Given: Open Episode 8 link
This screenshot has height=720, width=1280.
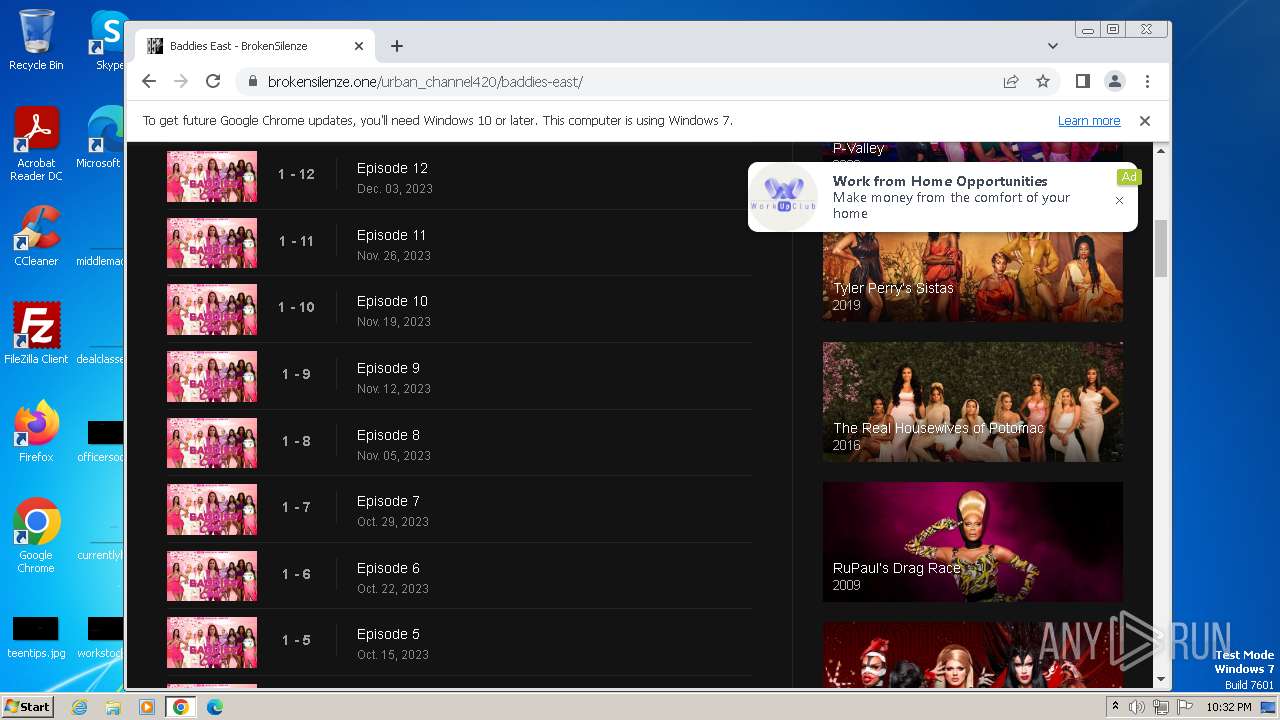Looking at the screenshot, I should click(x=388, y=435).
